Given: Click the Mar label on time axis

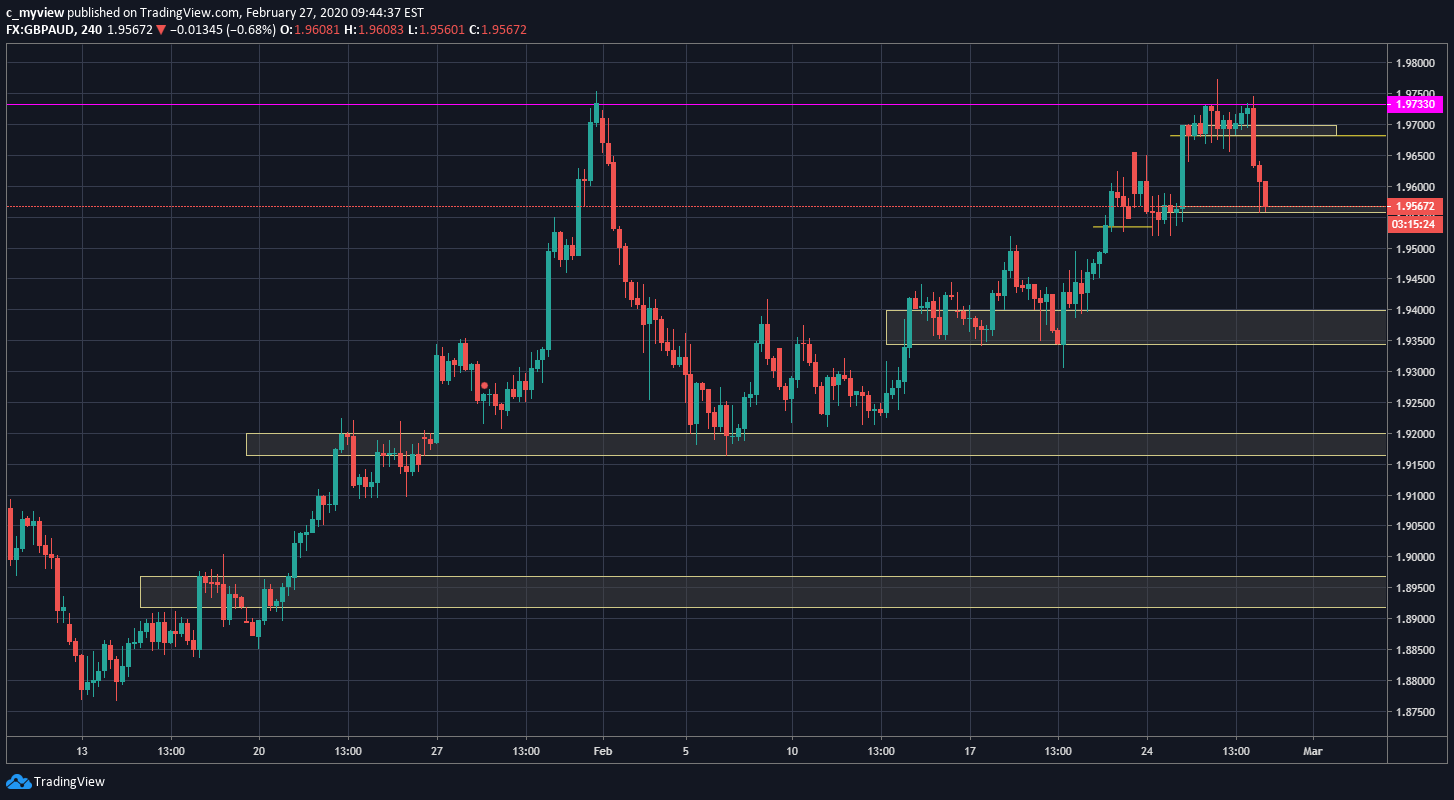Looking at the screenshot, I should click(1313, 750).
